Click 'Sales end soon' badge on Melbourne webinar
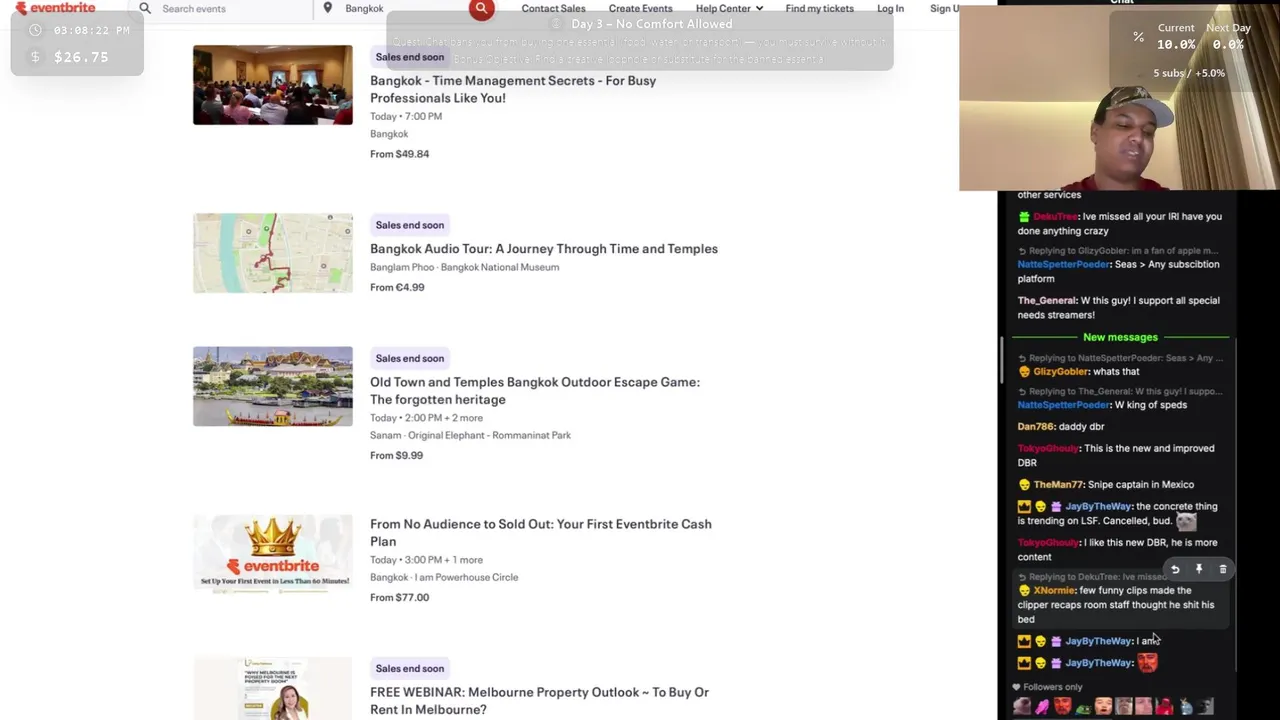The height and width of the screenshot is (720, 1280). click(410, 668)
